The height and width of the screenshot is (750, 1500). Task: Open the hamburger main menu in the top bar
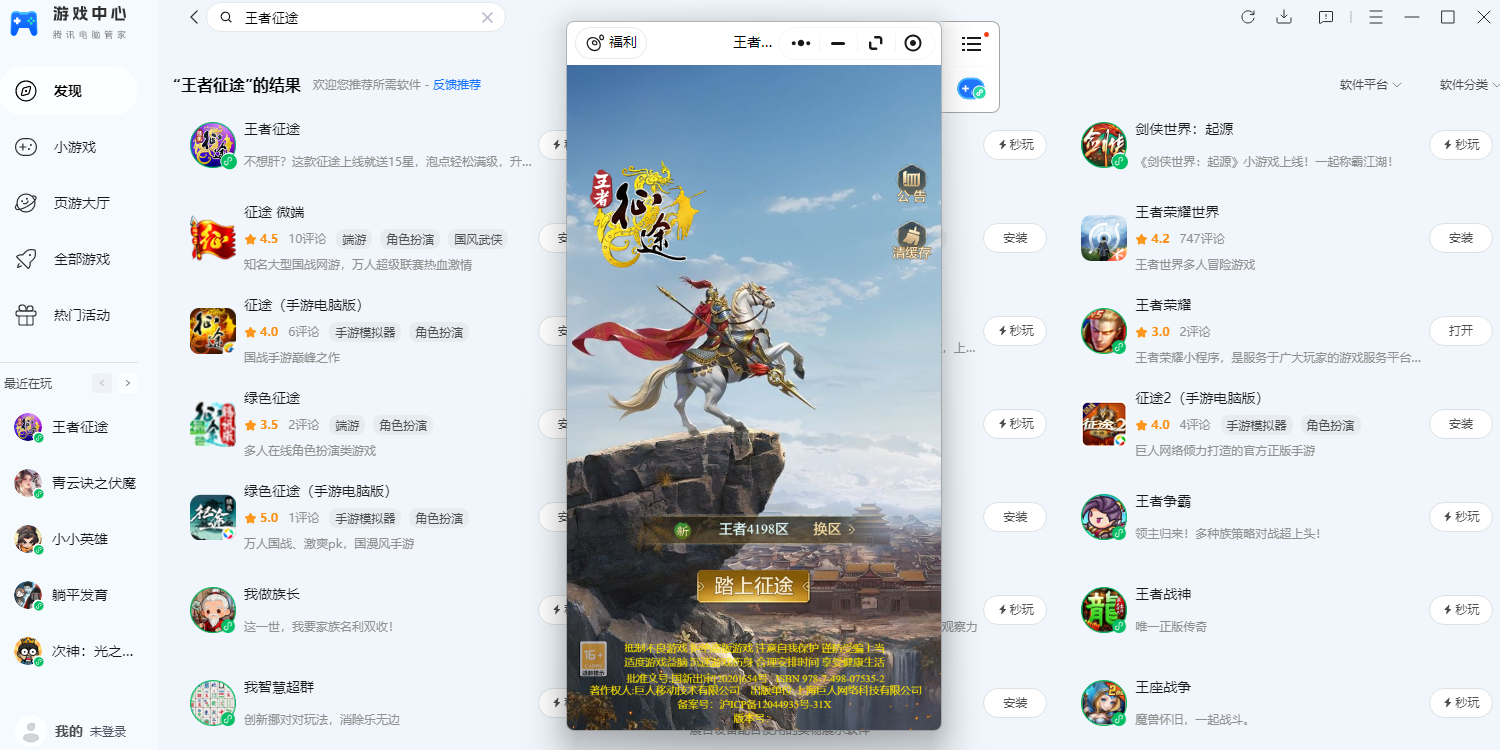(x=1376, y=17)
